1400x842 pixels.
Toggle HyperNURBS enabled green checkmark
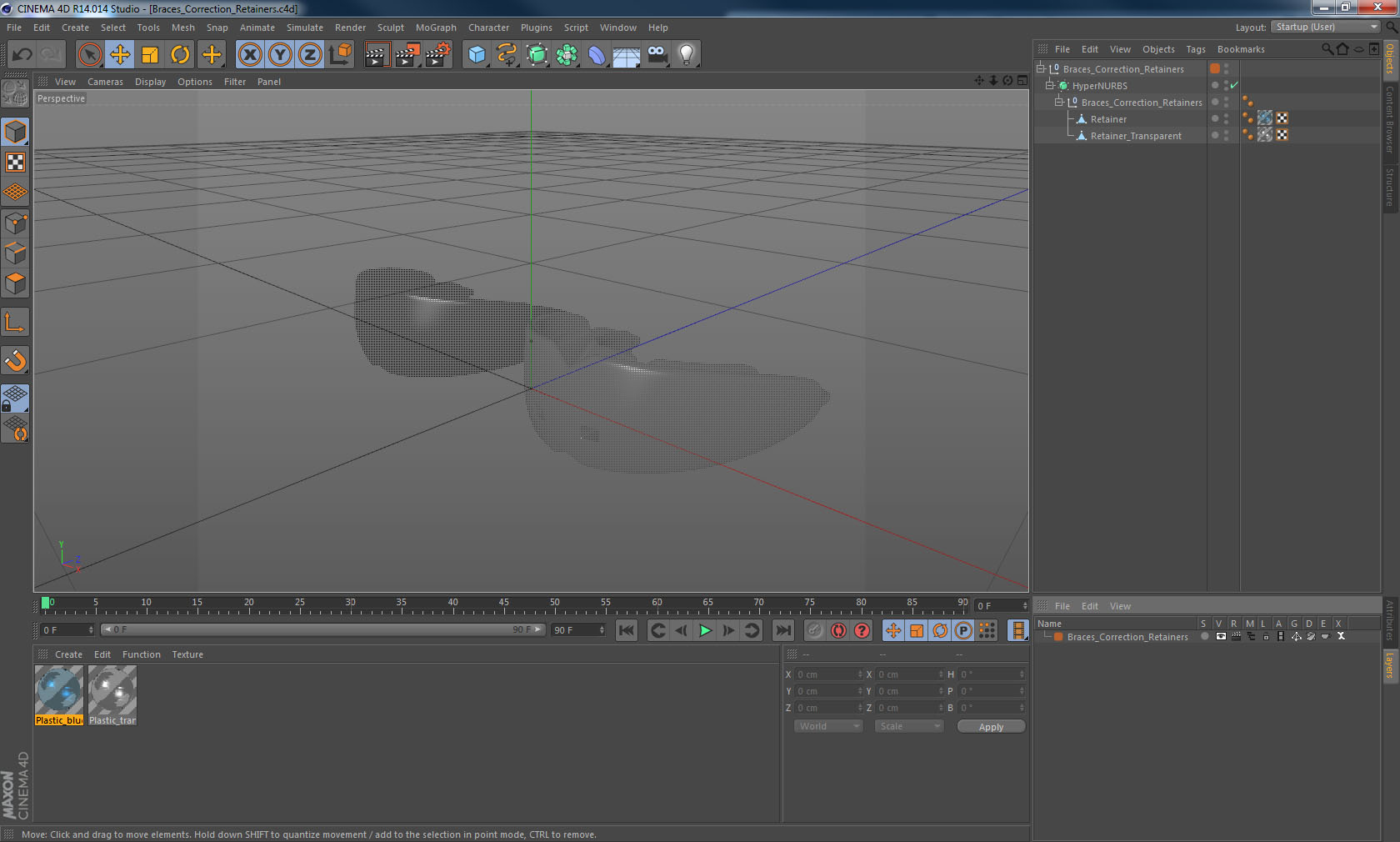click(1234, 85)
